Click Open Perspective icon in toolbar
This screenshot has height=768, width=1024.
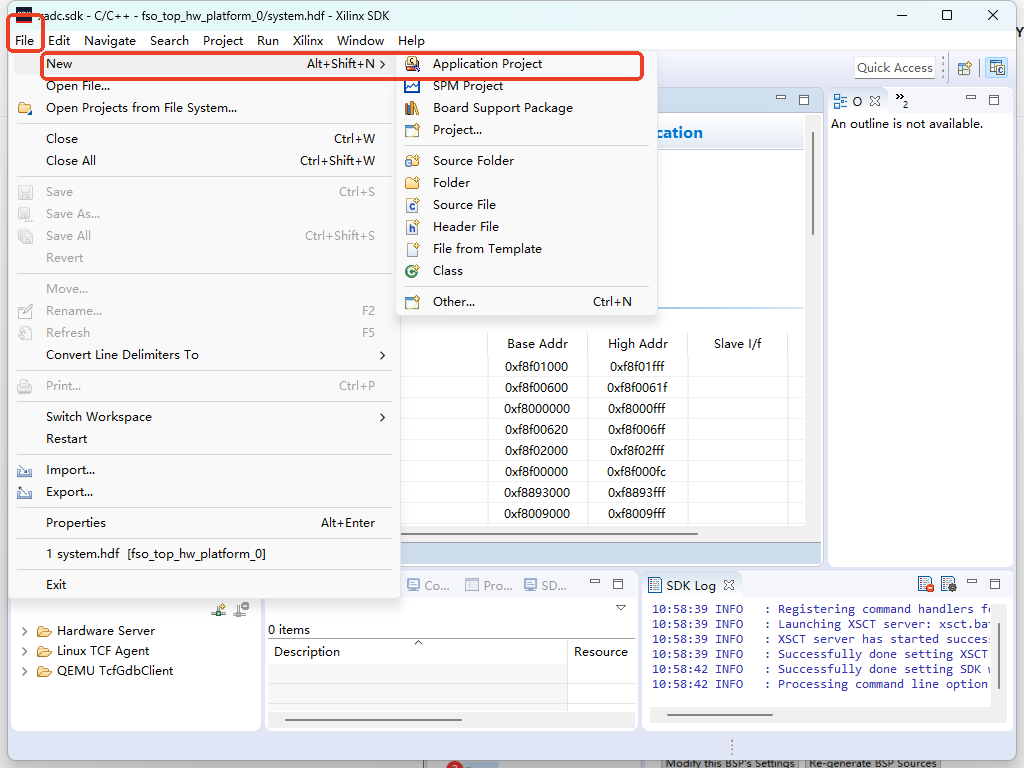(965, 68)
